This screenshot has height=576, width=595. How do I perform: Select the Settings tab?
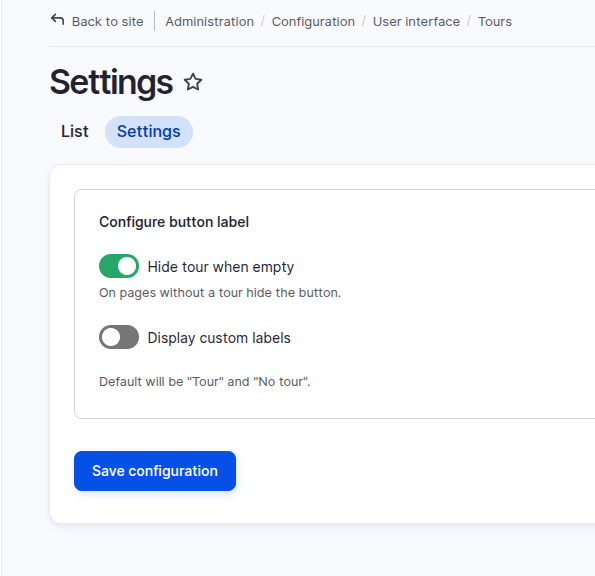[x=149, y=132]
